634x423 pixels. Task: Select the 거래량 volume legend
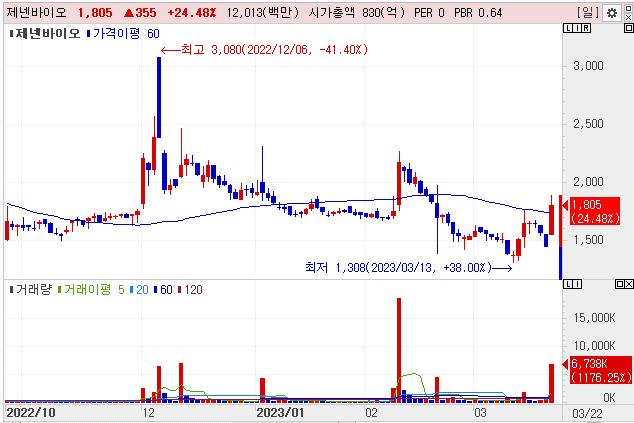31,290
